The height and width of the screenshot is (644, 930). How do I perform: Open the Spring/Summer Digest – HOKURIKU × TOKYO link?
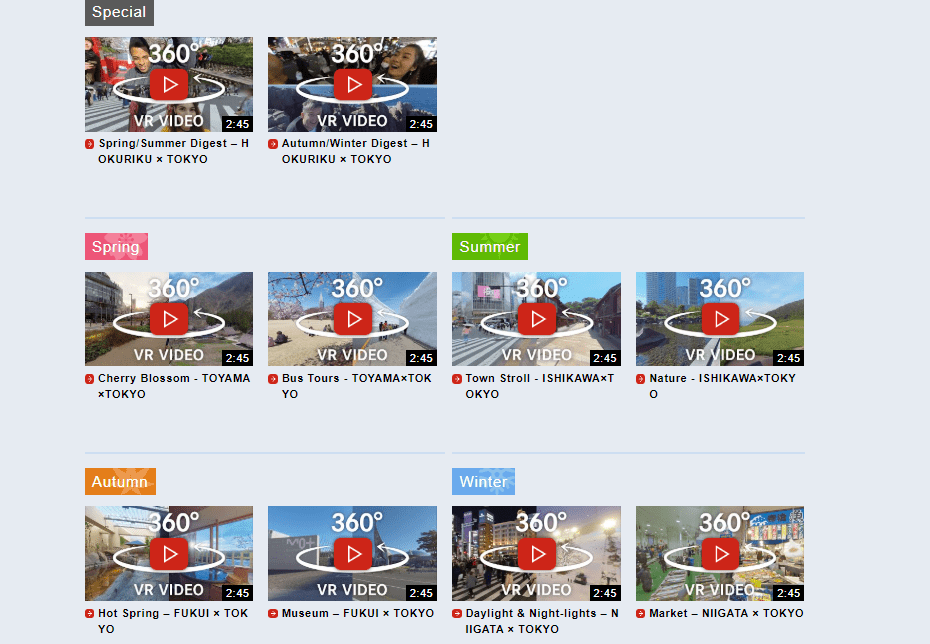pos(173,151)
